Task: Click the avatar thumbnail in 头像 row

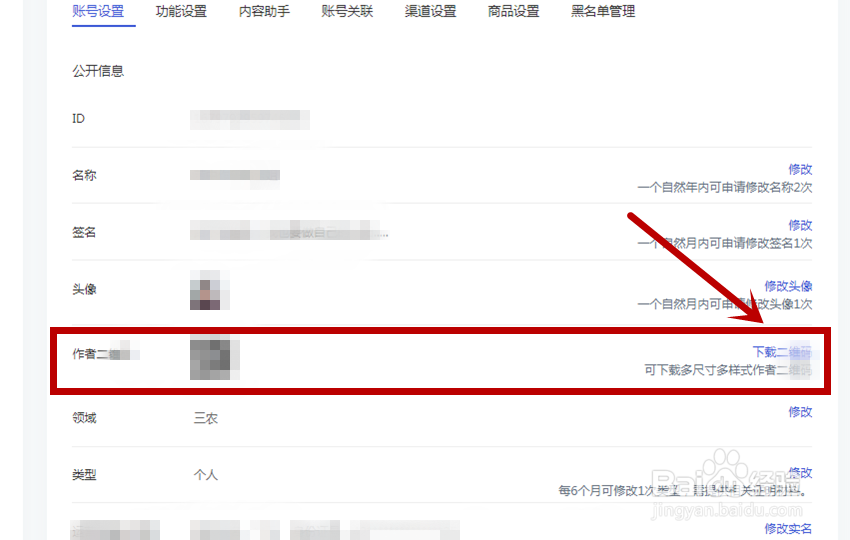Action: point(209,290)
